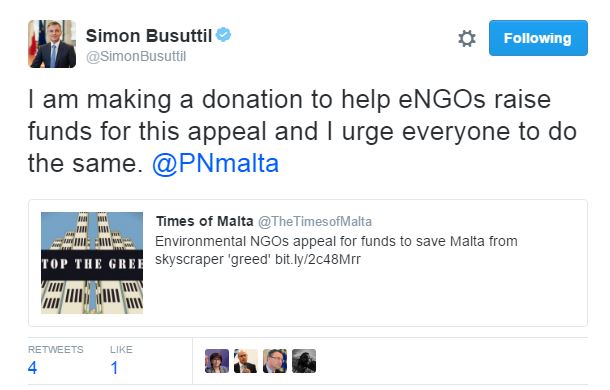Click the blue verified badge
This screenshot has width=610, height=390.
pos(223,35)
